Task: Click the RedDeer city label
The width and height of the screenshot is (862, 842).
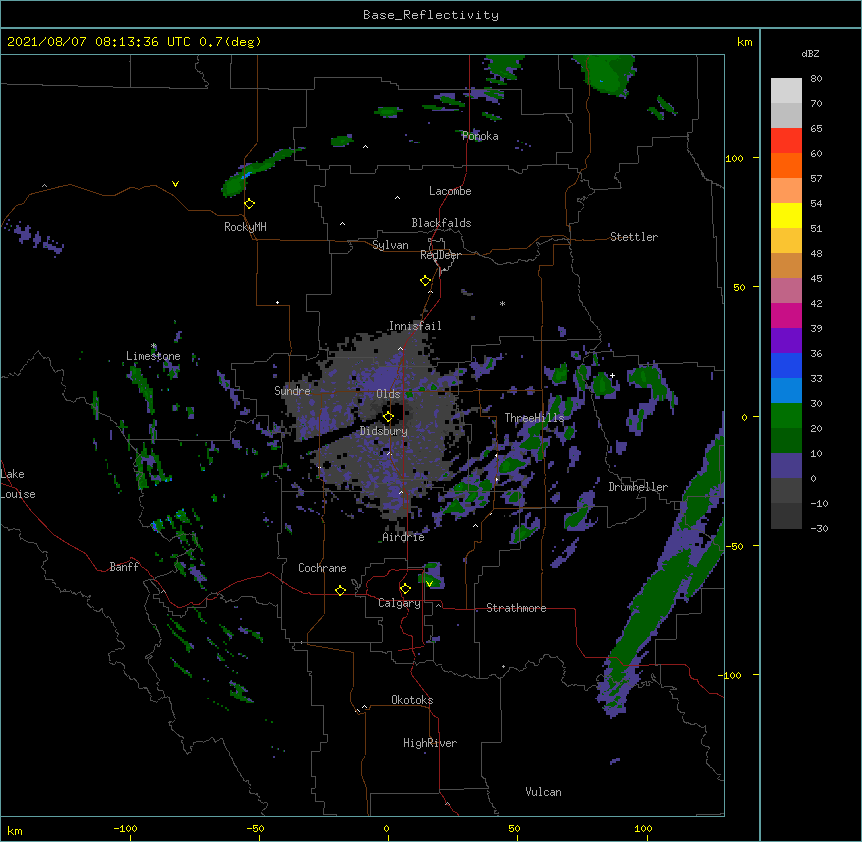Action: pos(440,255)
